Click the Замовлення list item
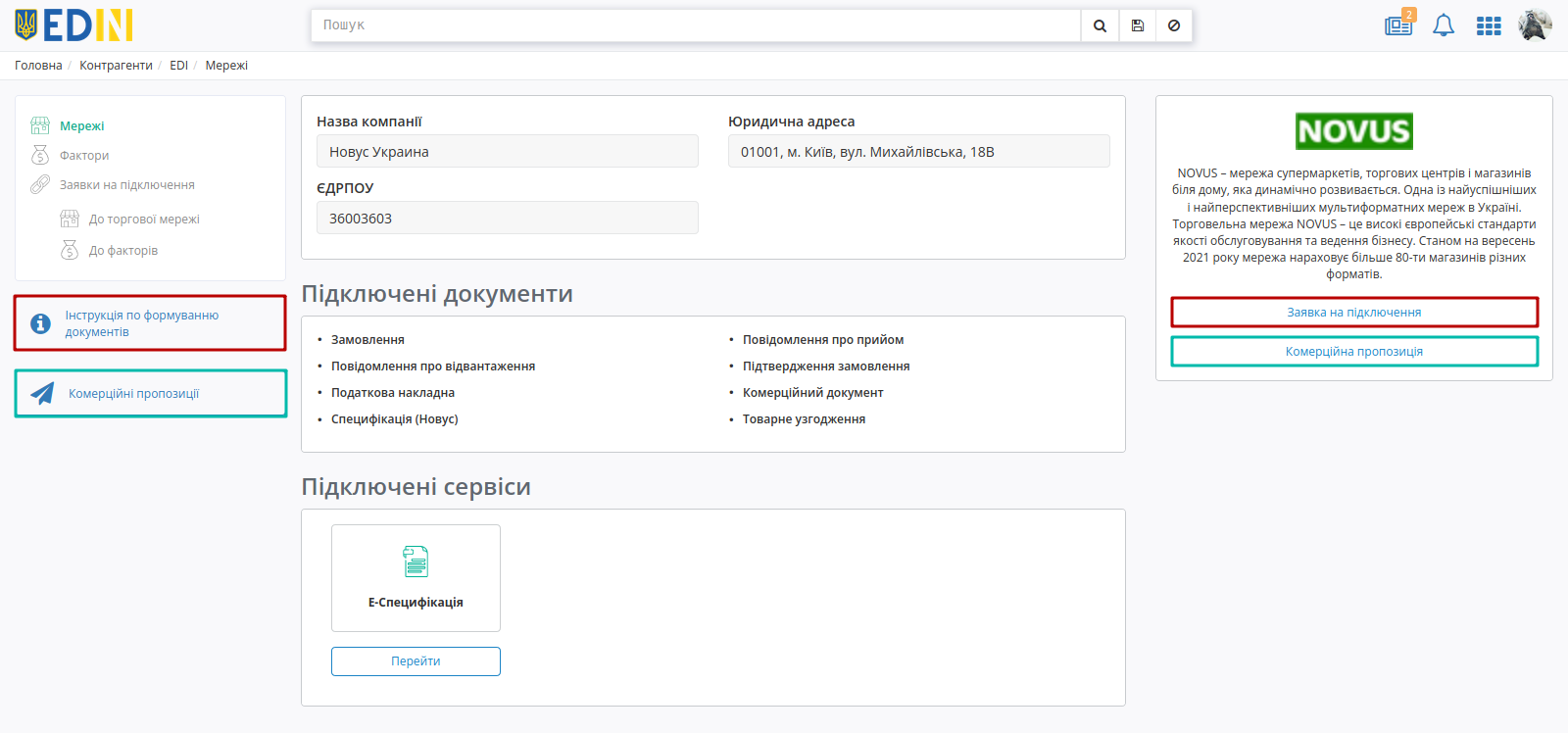 (367, 340)
